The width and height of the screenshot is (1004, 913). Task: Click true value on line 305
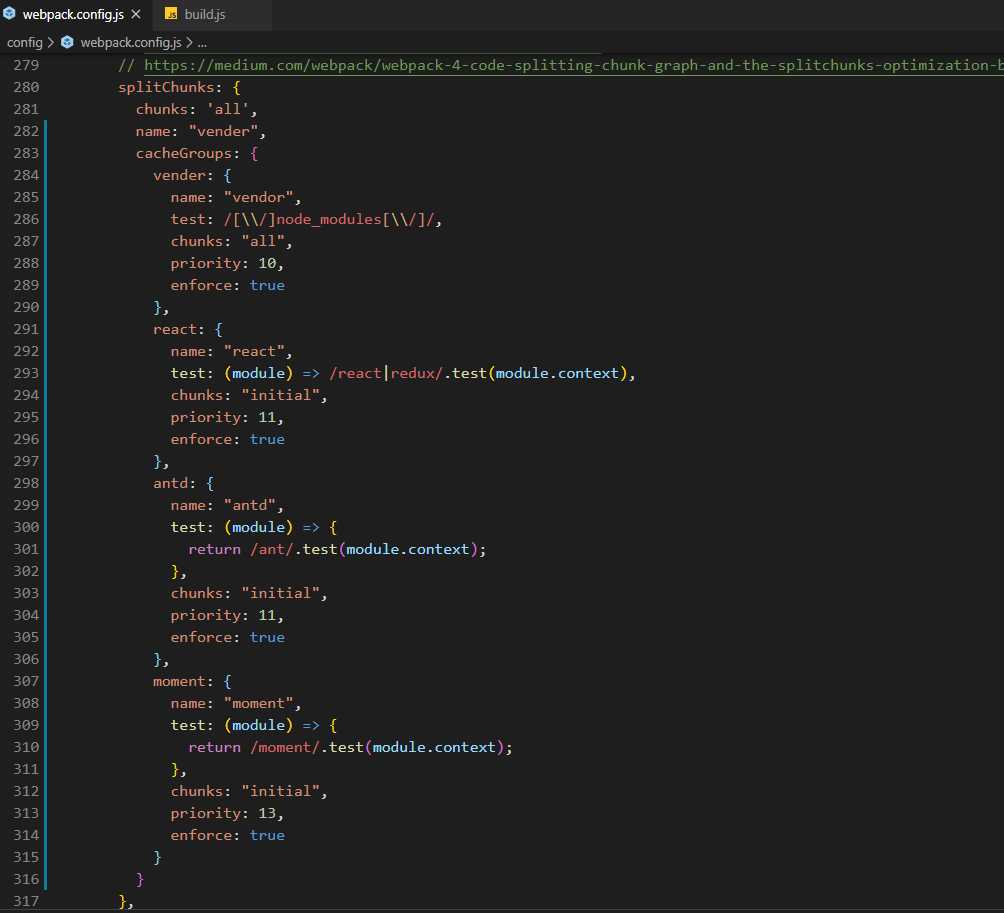click(267, 638)
